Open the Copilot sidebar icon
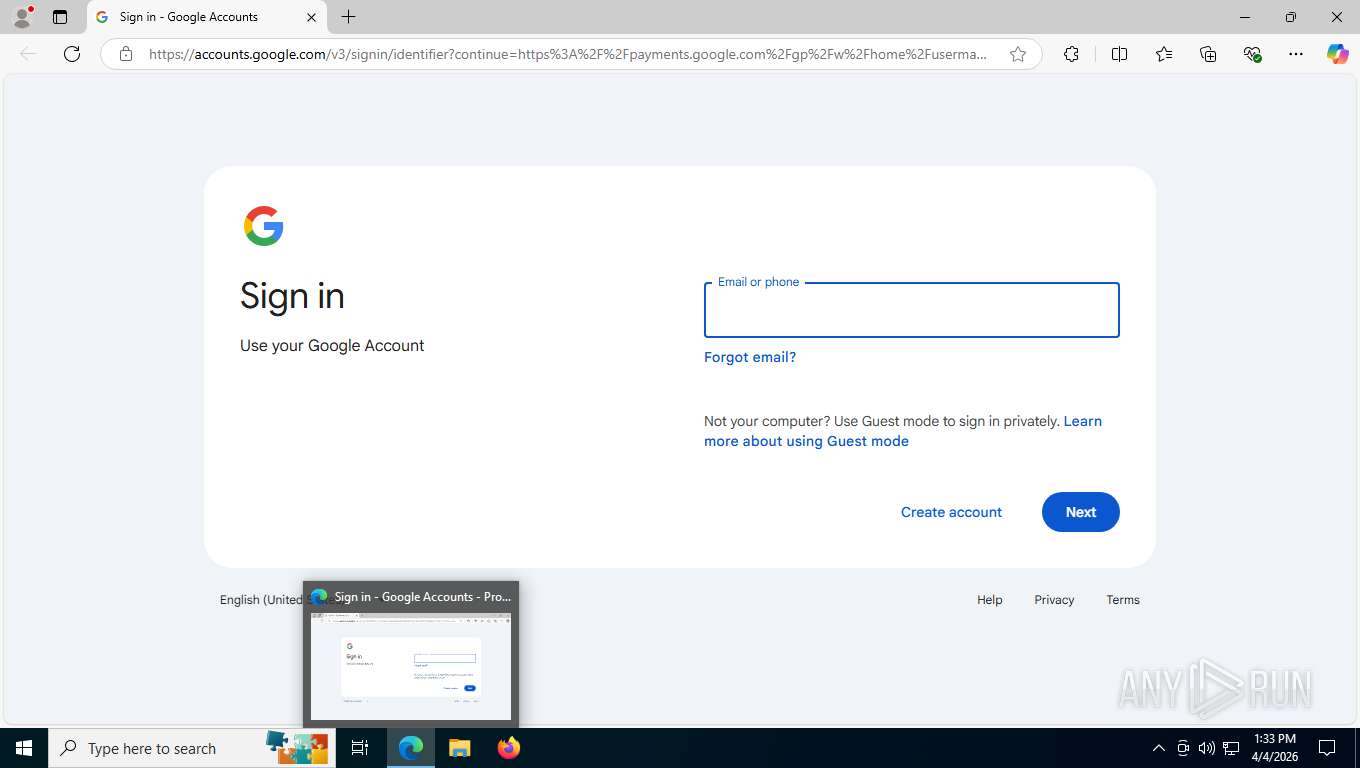The height and width of the screenshot is (768, 1360). (x=1338, y=54)
